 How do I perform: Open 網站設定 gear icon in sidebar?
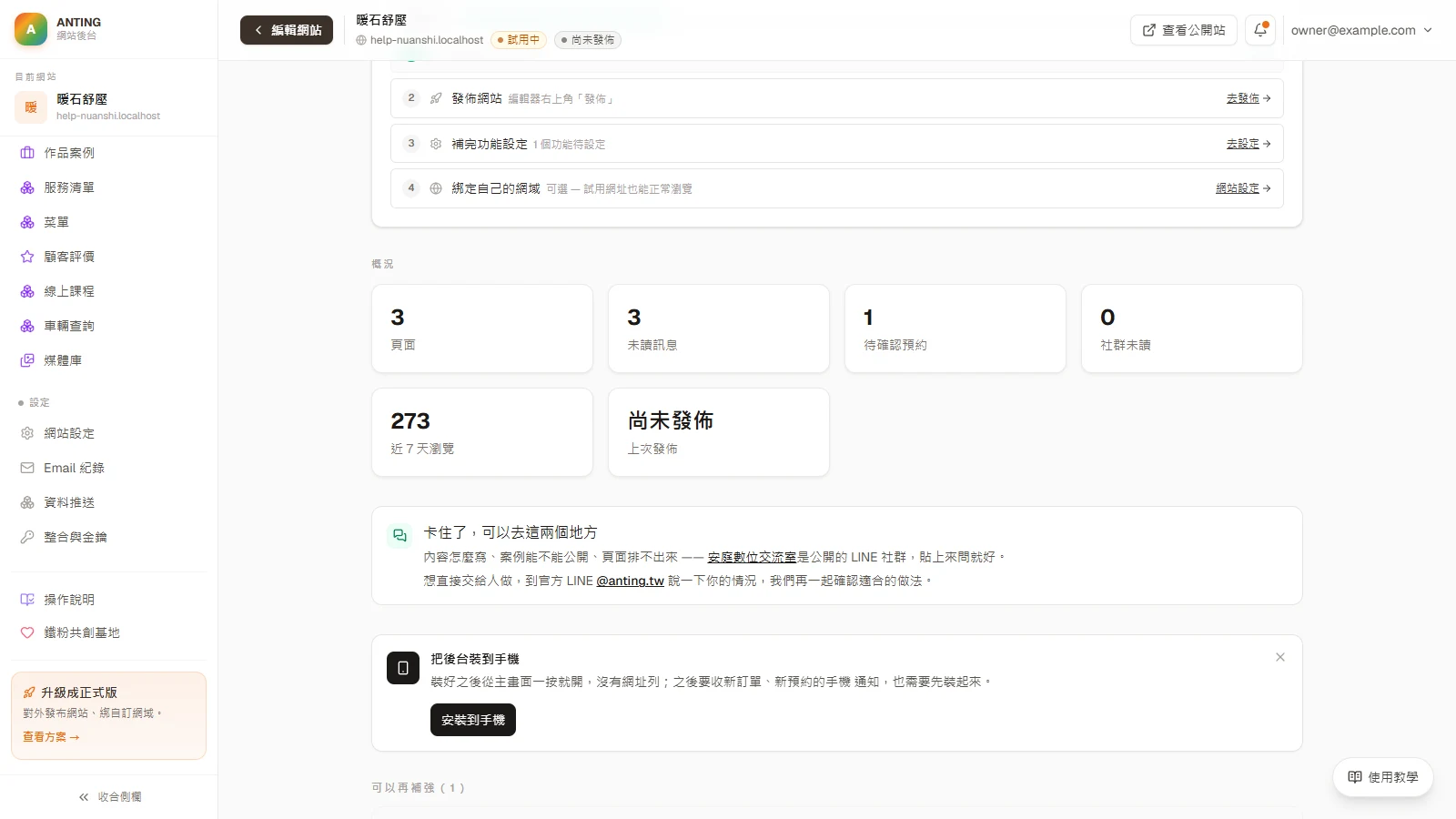[27, 433]
